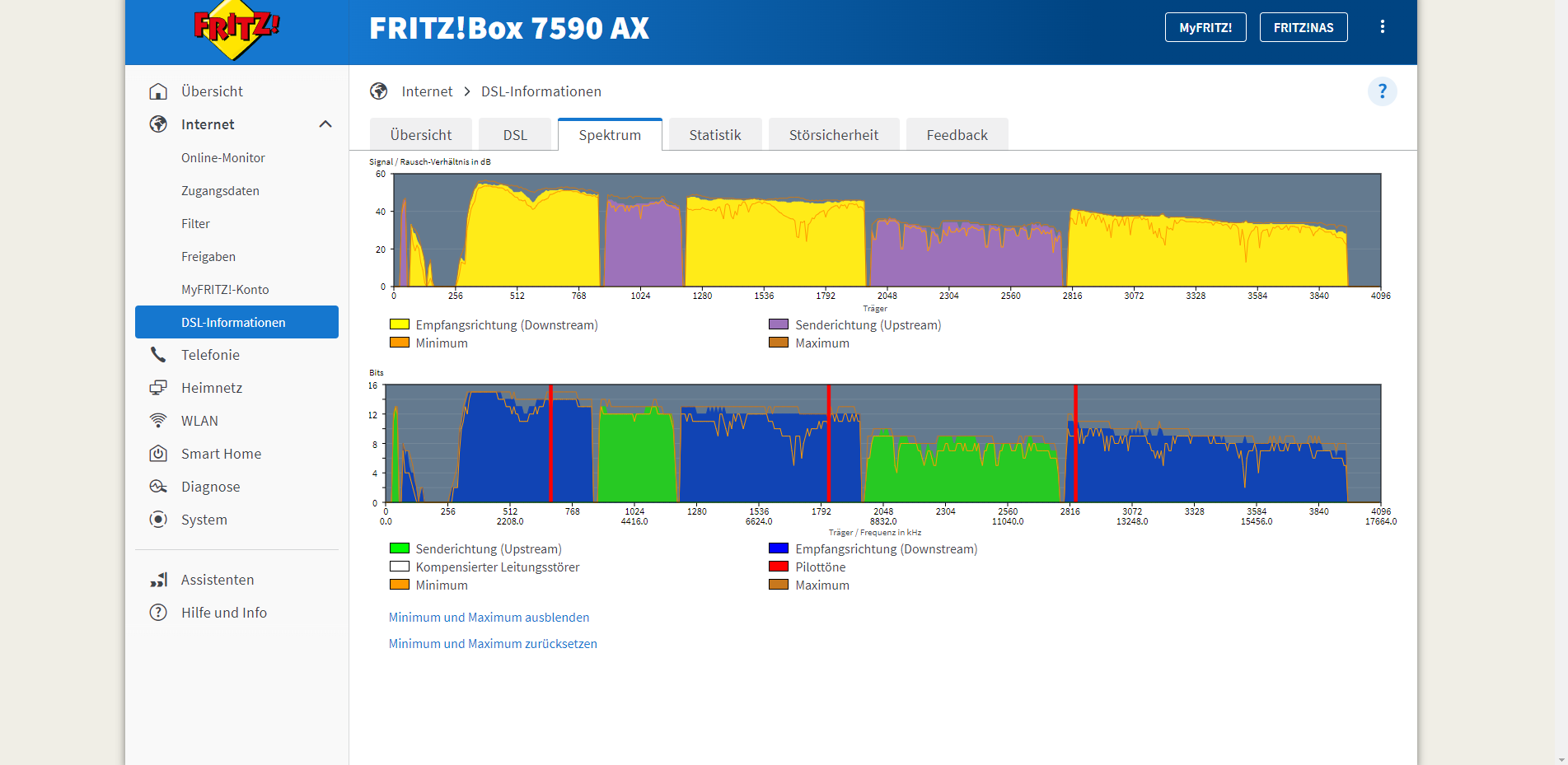Click the DSL-Informationen breadcrumb text

[x=541, y=91]
